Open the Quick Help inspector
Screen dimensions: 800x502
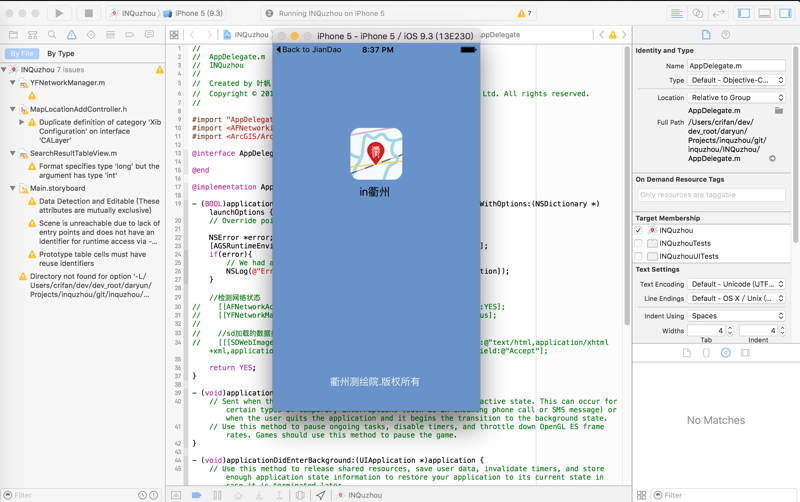click(726, 35)
